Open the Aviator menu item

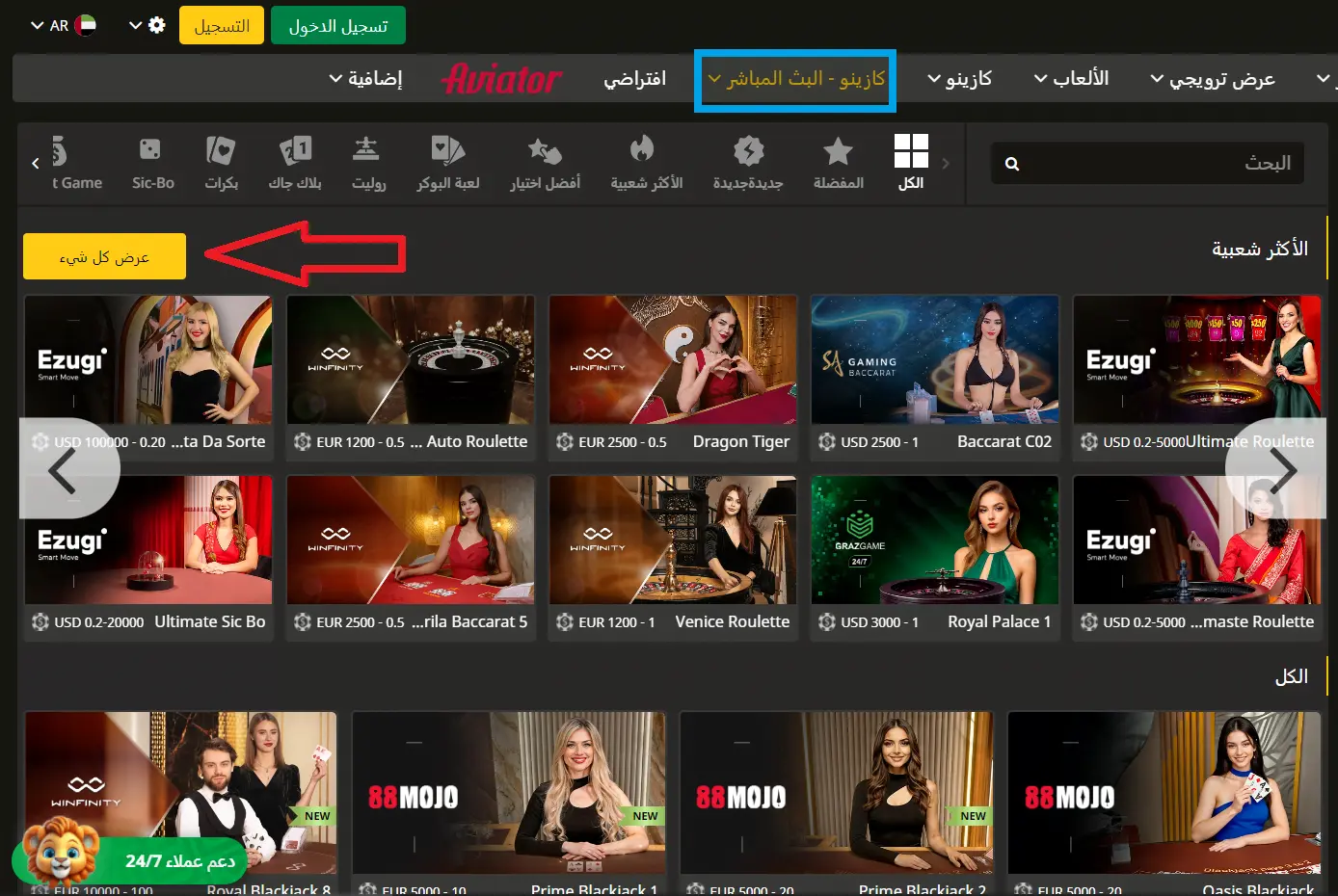[x=501, y=79]
